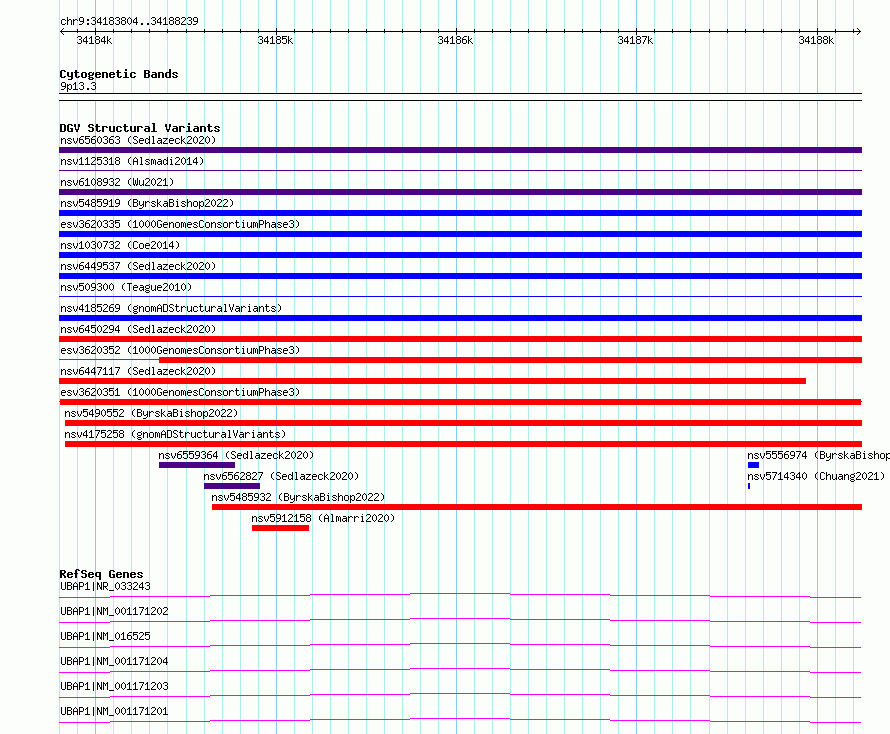This screenshot has height=734, width=890.
Task: Click esv3620351 (1000GenomesConsortiumPhase3) label
Action: (180, 392)
